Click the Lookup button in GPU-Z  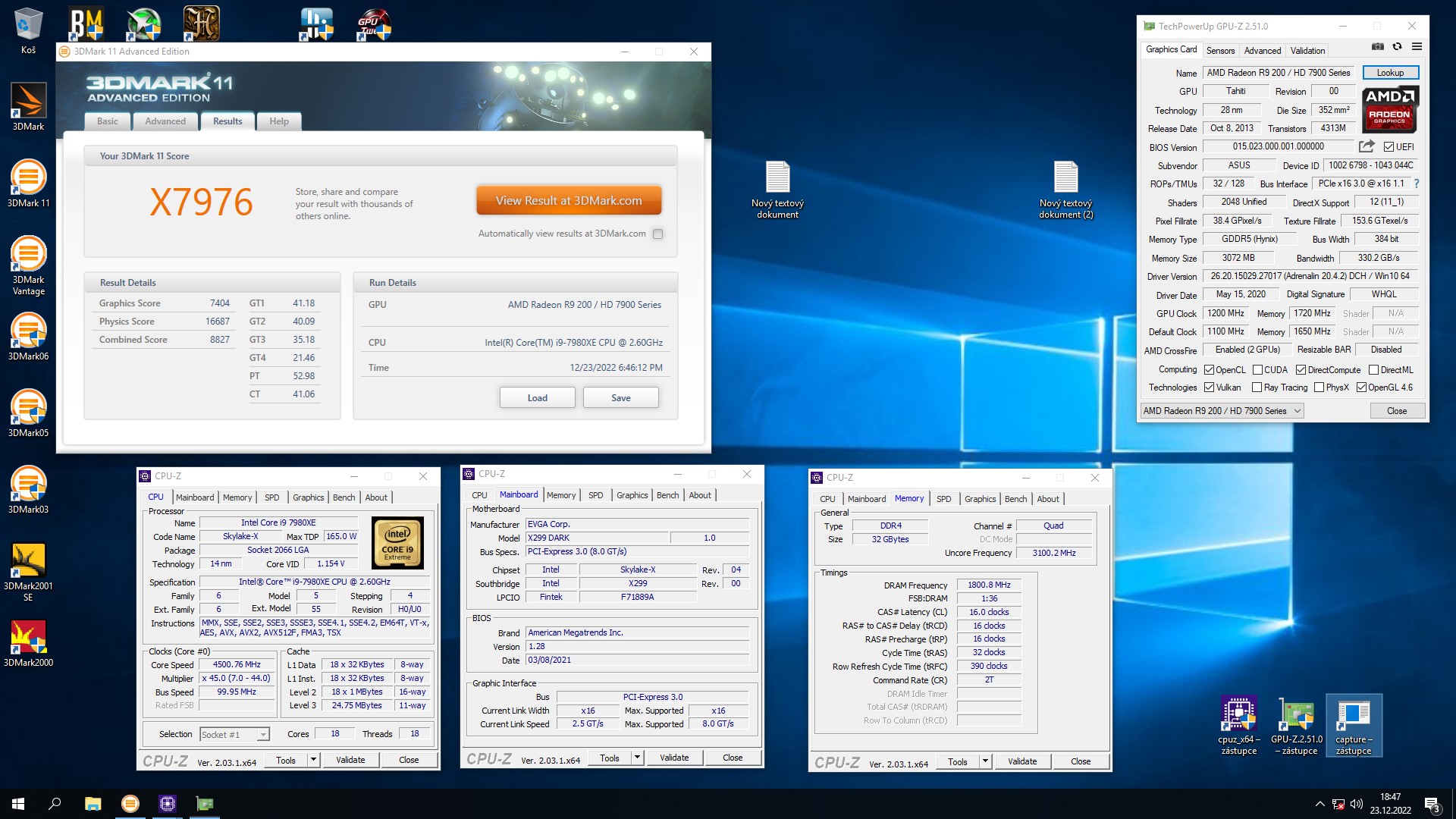pos(1390,73)
